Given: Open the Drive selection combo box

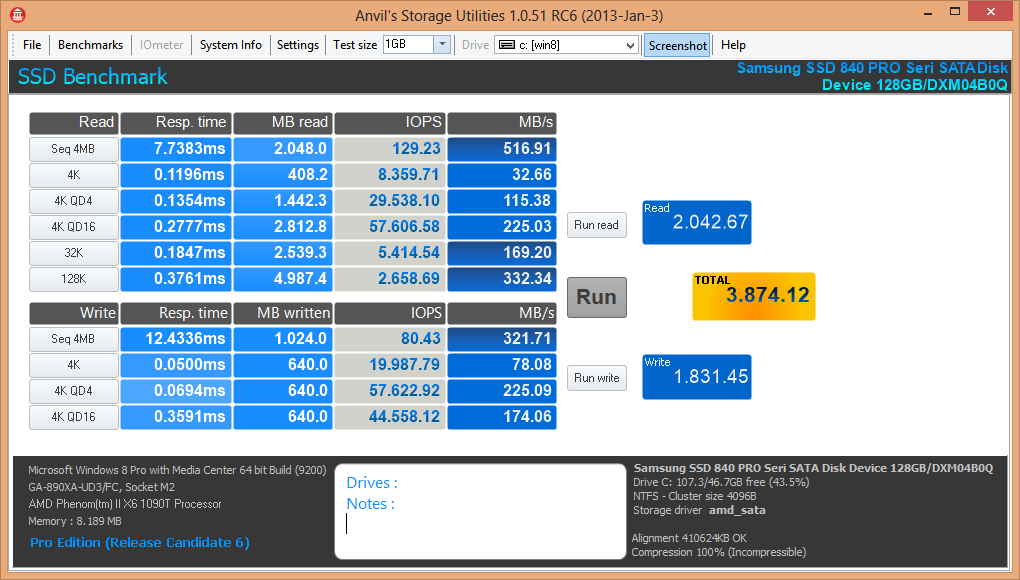Looking at the screenshot, I should 566,45.
